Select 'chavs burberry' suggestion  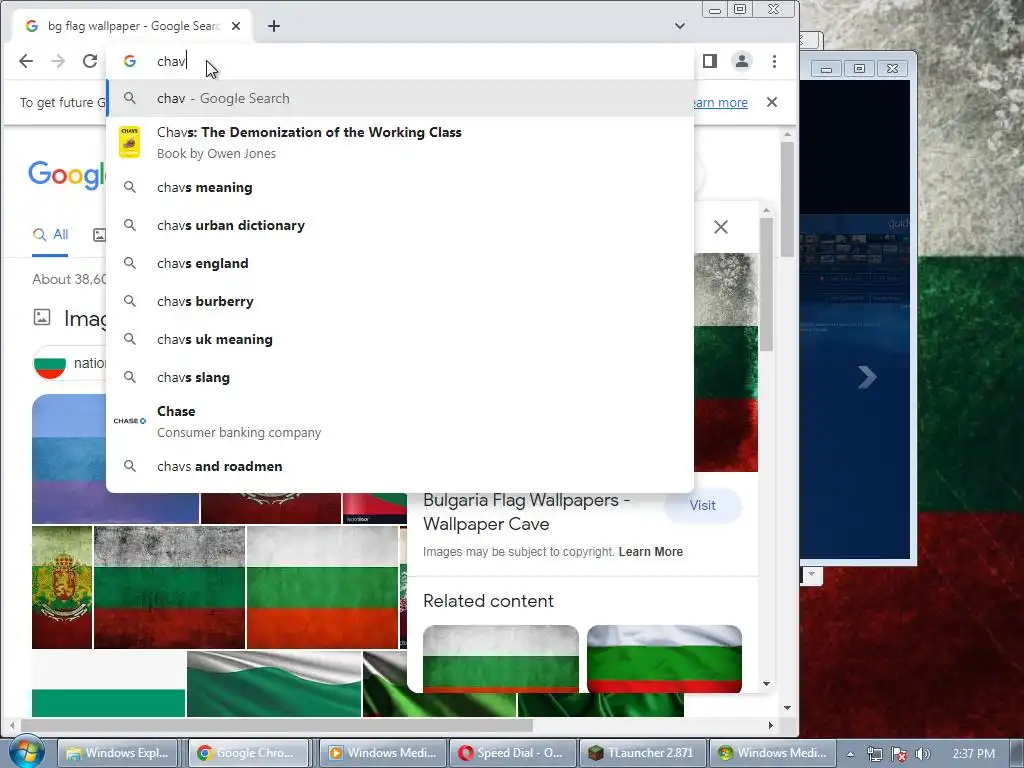[400, 301]
